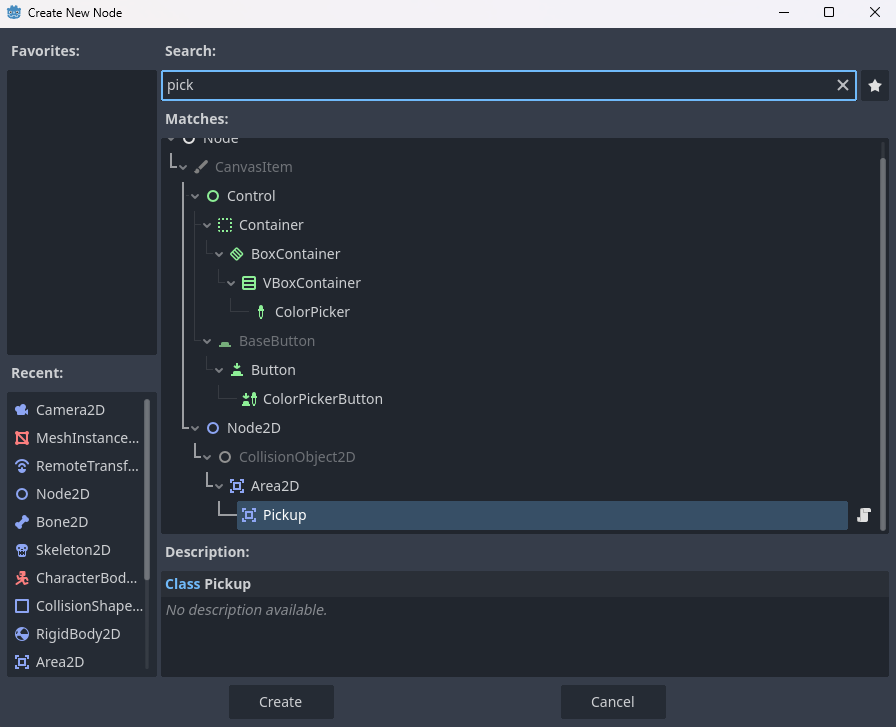Click the favorite star icon beside search
The width and height of the screenshot is (896, 727).
(875, 86)
